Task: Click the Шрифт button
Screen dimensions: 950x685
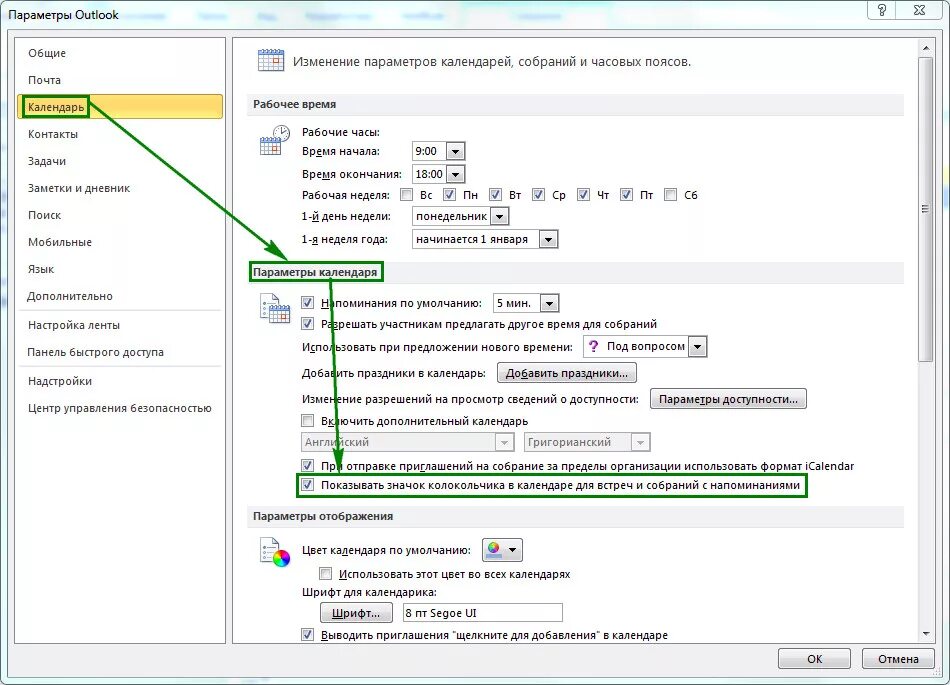Action: [x=356, y=613]
